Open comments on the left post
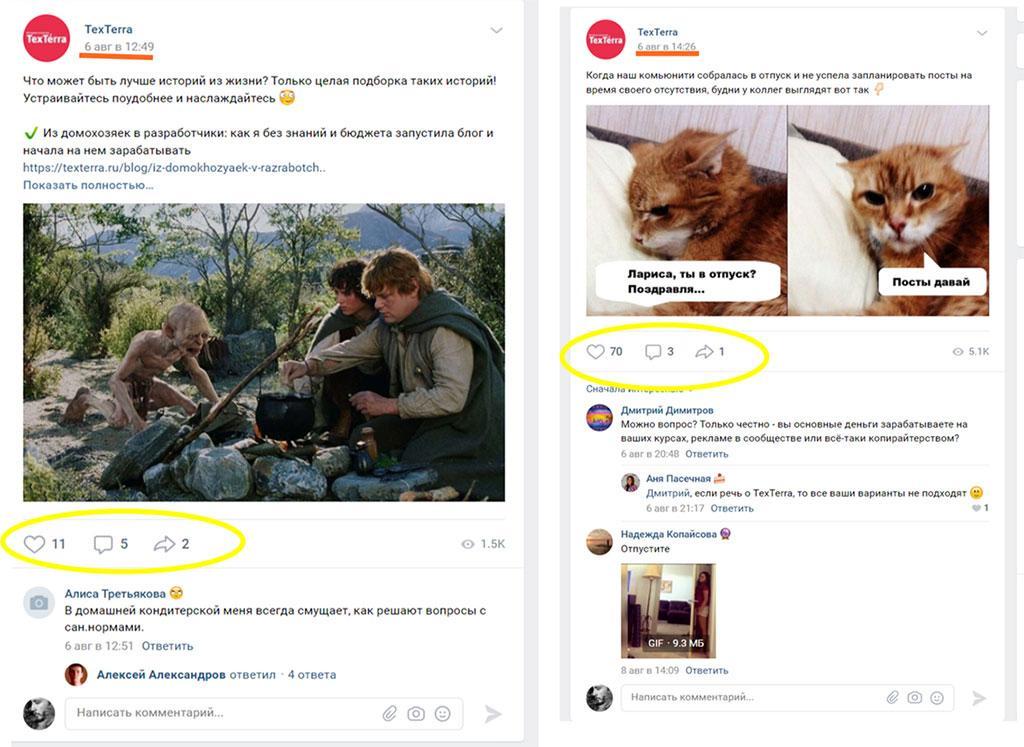 pyautogui.click(x=103, y=544)
